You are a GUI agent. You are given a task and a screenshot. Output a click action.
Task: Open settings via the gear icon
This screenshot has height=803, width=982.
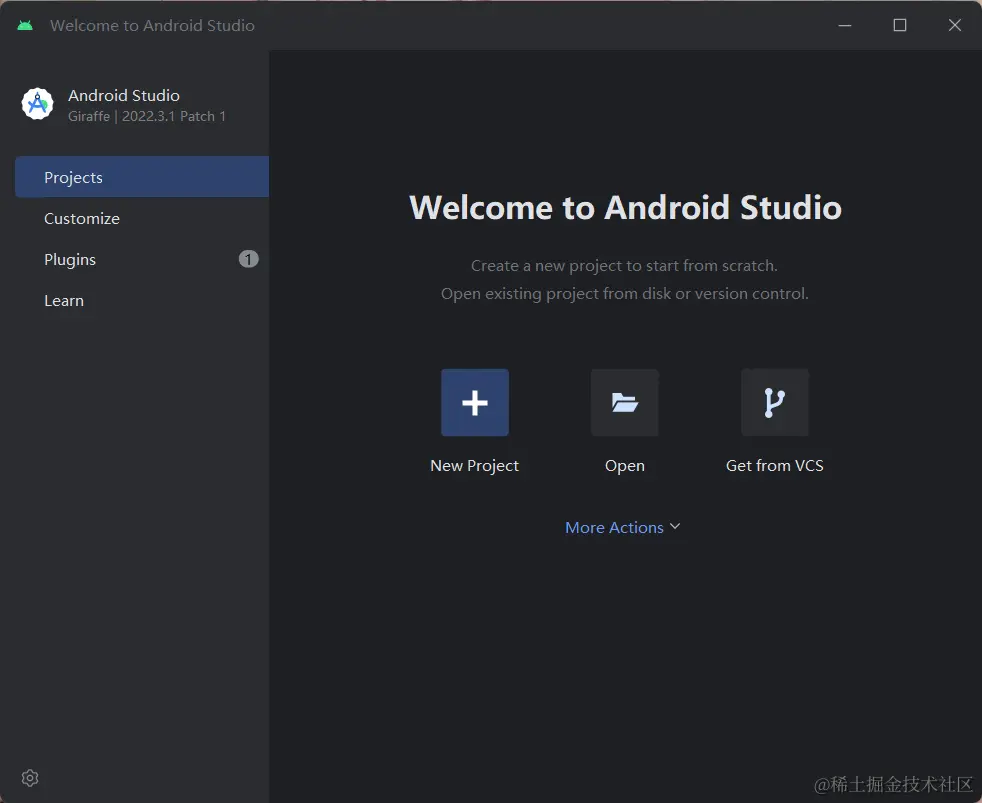pos(30,778)
